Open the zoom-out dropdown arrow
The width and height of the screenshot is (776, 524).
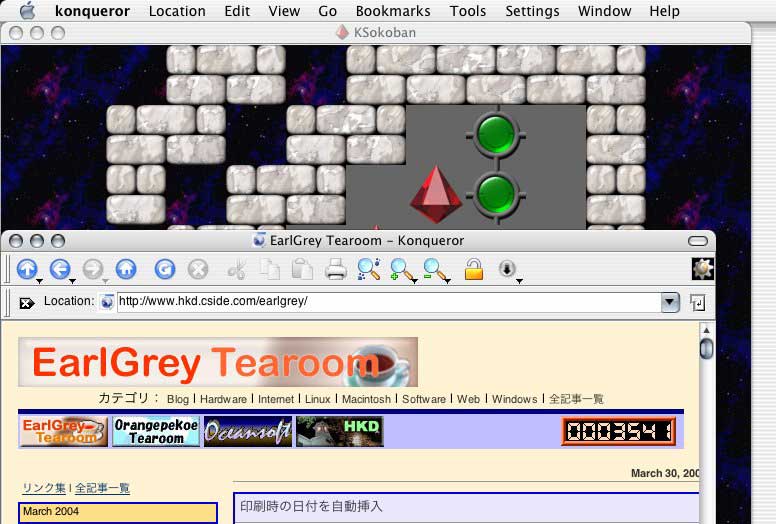(447, 282)
